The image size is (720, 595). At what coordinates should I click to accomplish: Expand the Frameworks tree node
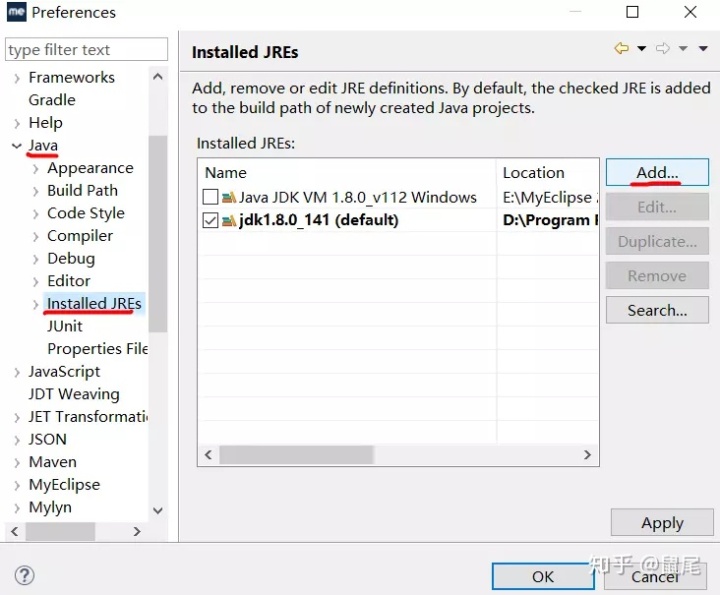click(17, 78)
